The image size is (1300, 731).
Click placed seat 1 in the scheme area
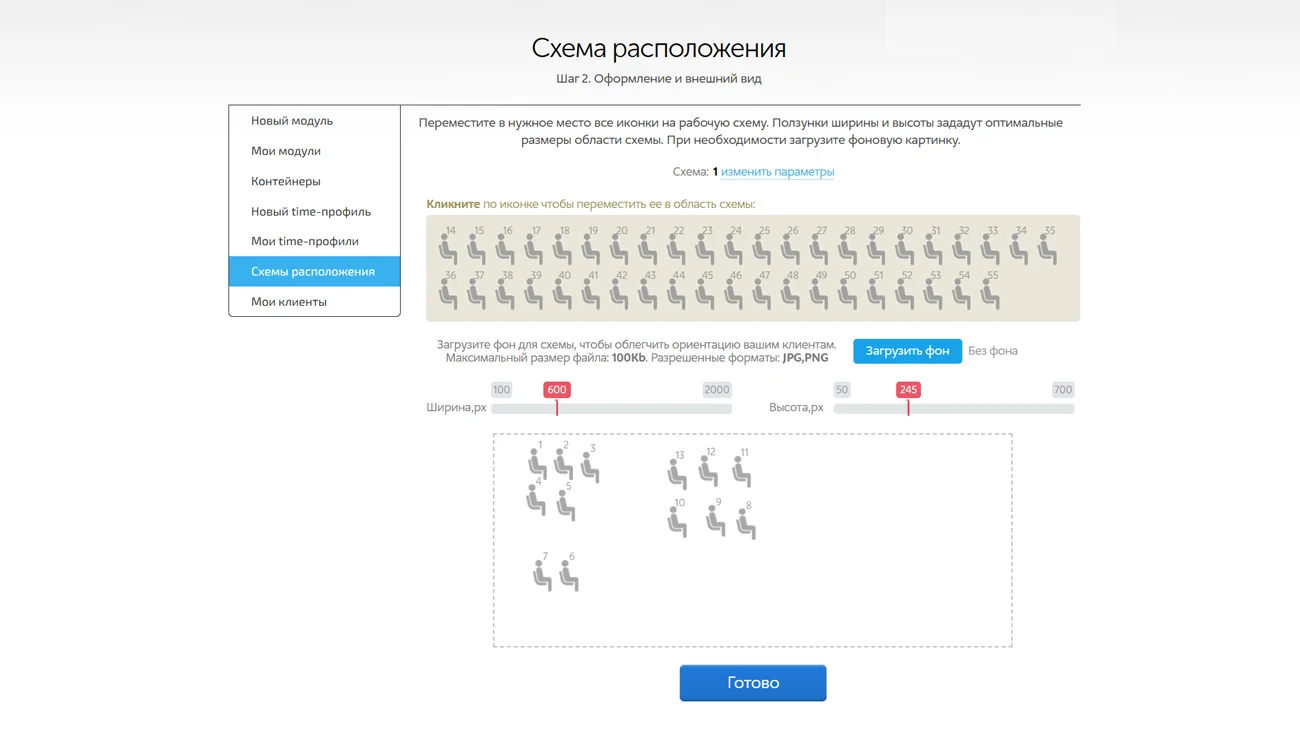(x=537, y=464)
